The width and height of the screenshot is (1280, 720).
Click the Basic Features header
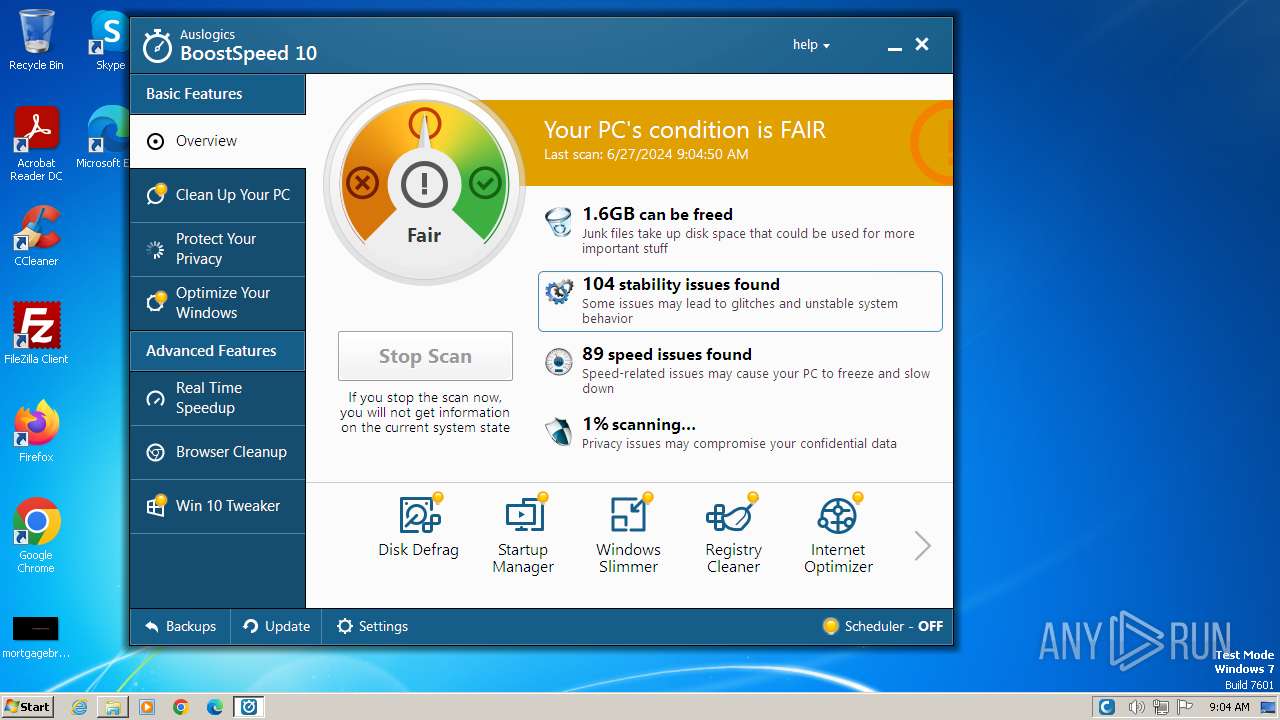point(218,94)
